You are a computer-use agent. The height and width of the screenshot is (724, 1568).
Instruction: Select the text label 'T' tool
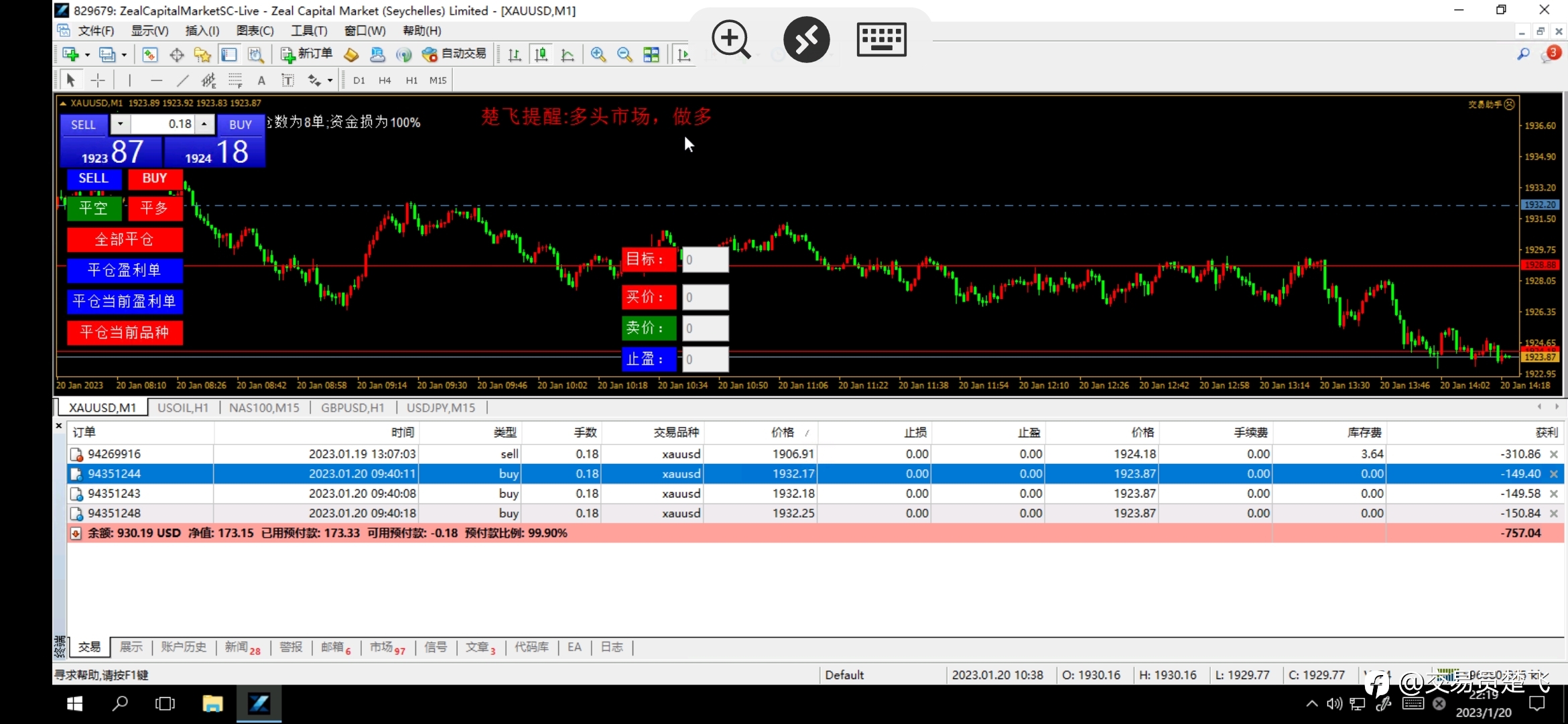(x=287, y=80)
